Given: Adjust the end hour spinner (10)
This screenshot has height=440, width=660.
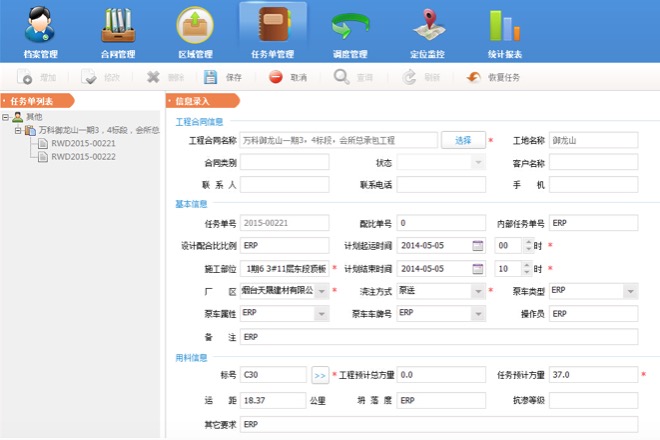Looking at the screenshot, I should click(x=528, y=269).
